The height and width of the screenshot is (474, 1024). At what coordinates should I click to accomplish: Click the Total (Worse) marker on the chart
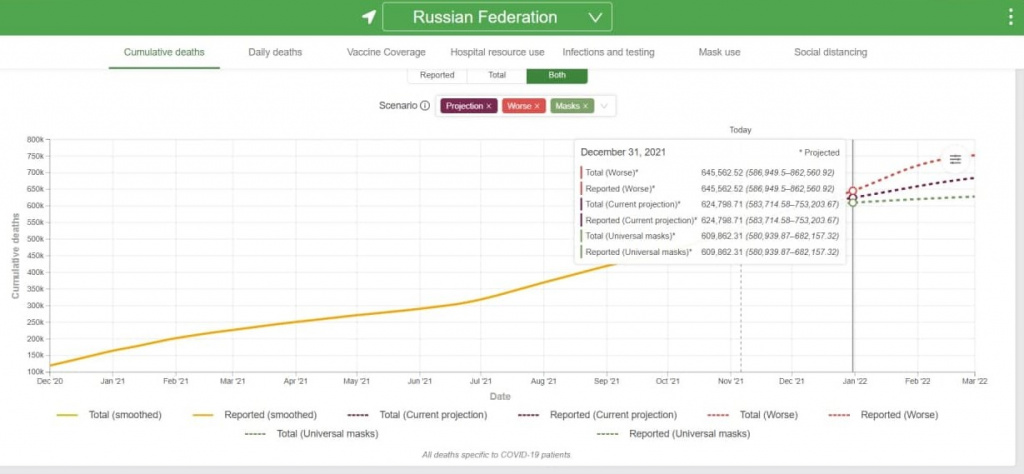coord(852,192)
